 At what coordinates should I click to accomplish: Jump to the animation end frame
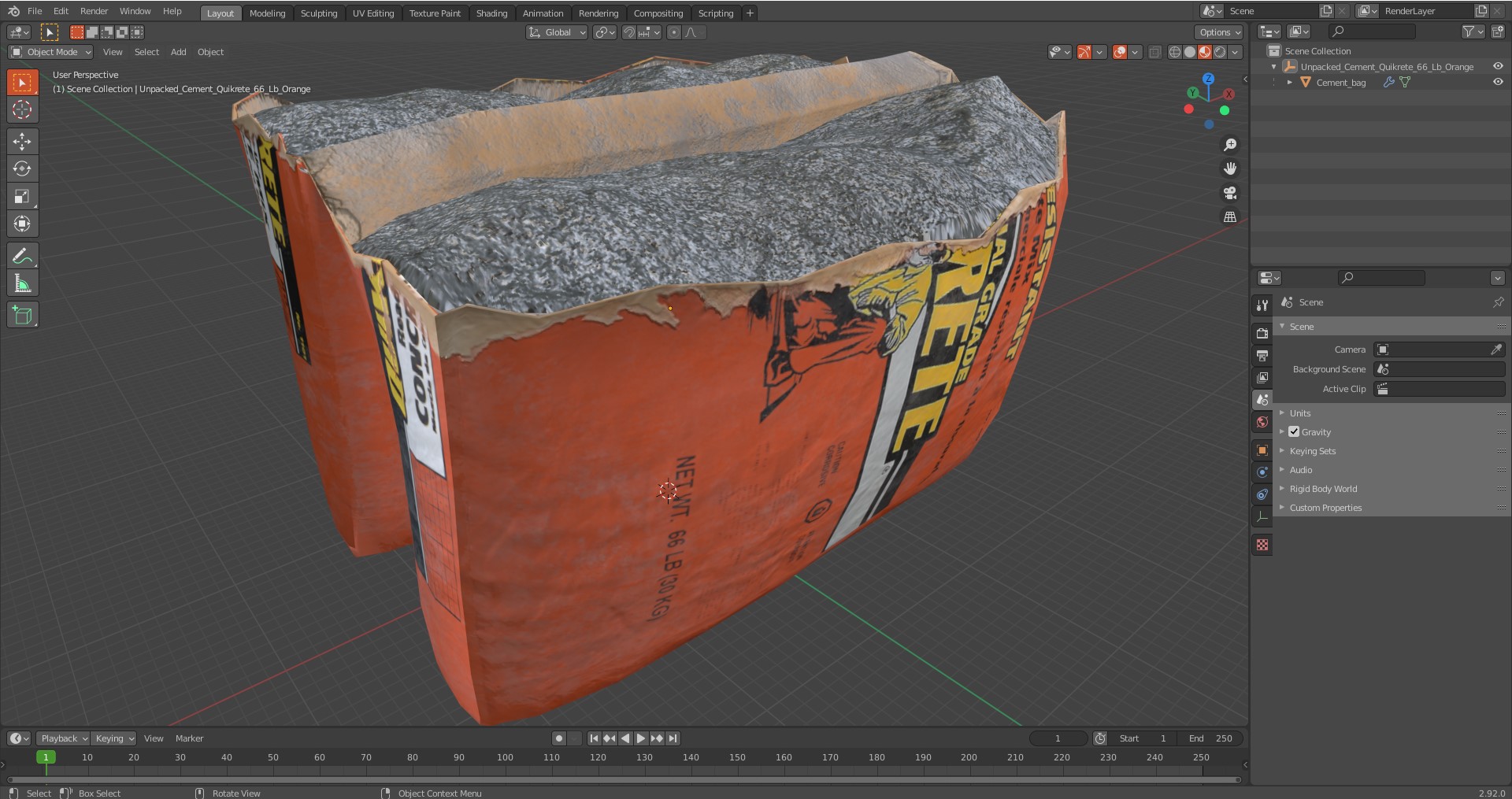673,738
